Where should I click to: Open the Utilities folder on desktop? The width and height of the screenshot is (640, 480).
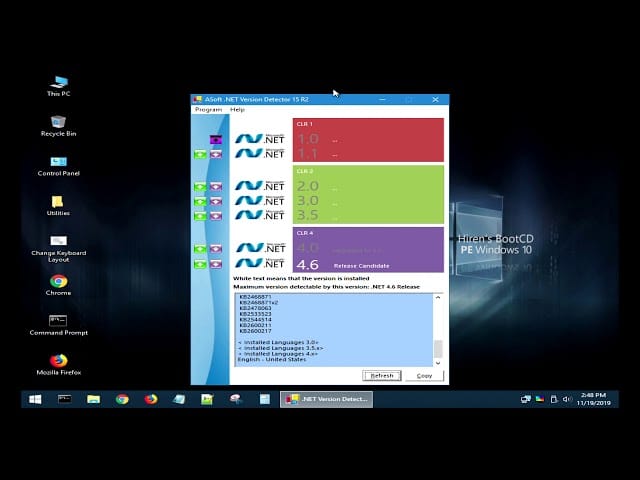point(58,206)
